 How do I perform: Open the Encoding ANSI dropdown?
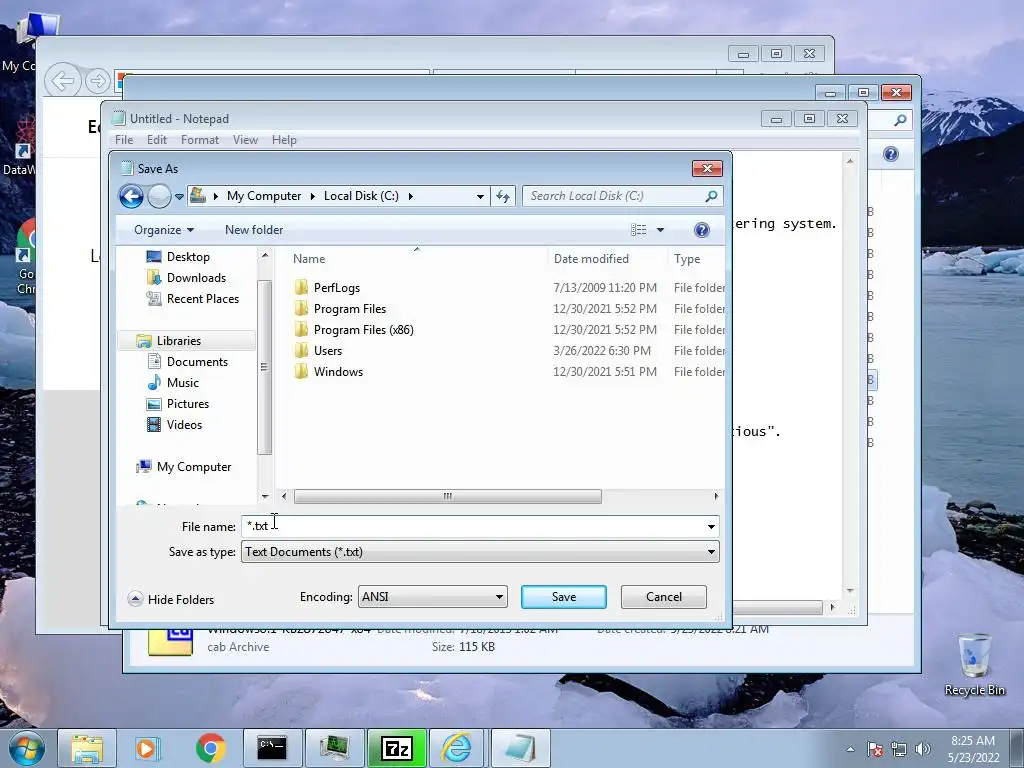[432, 597]
